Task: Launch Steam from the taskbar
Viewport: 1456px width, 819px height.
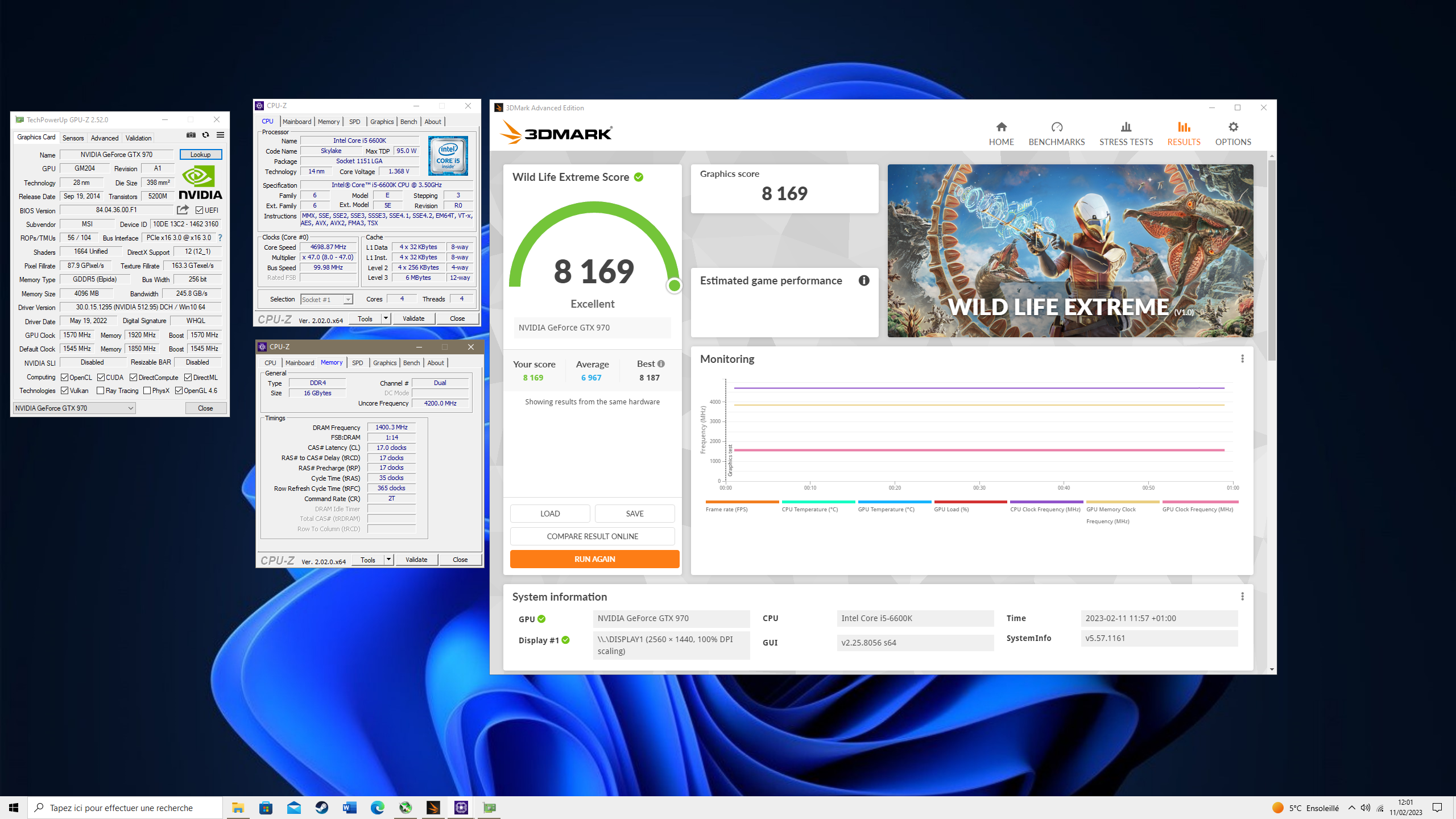Action: tap(322, 808)
